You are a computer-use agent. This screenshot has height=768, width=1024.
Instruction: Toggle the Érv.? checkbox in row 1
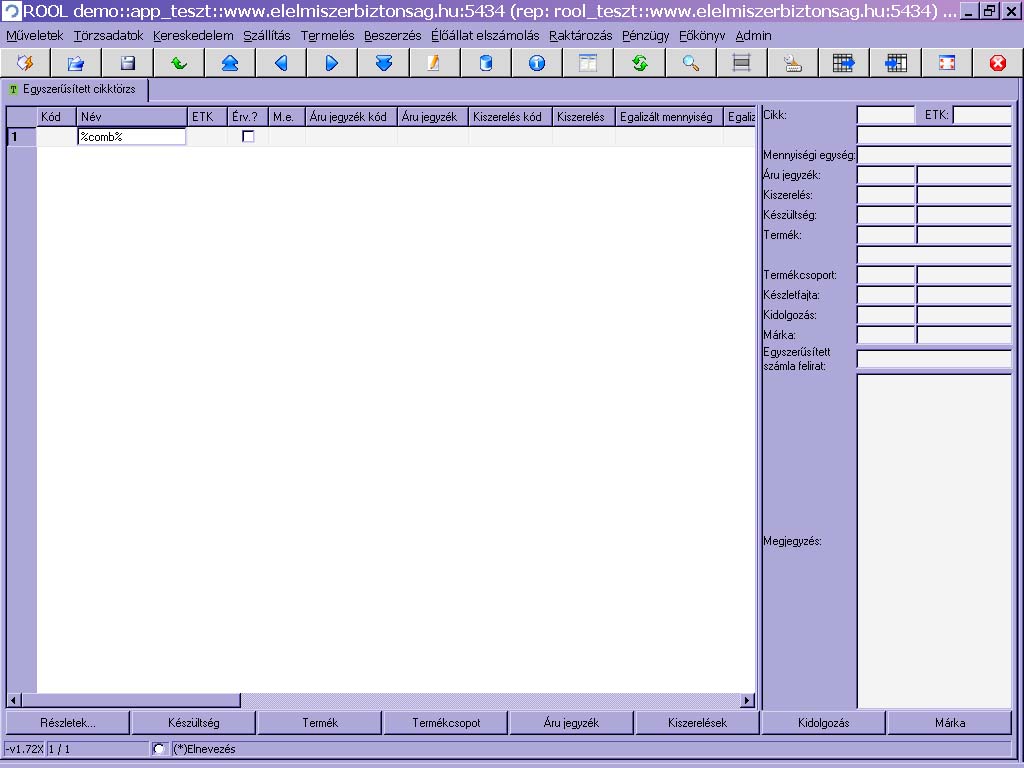248,137
